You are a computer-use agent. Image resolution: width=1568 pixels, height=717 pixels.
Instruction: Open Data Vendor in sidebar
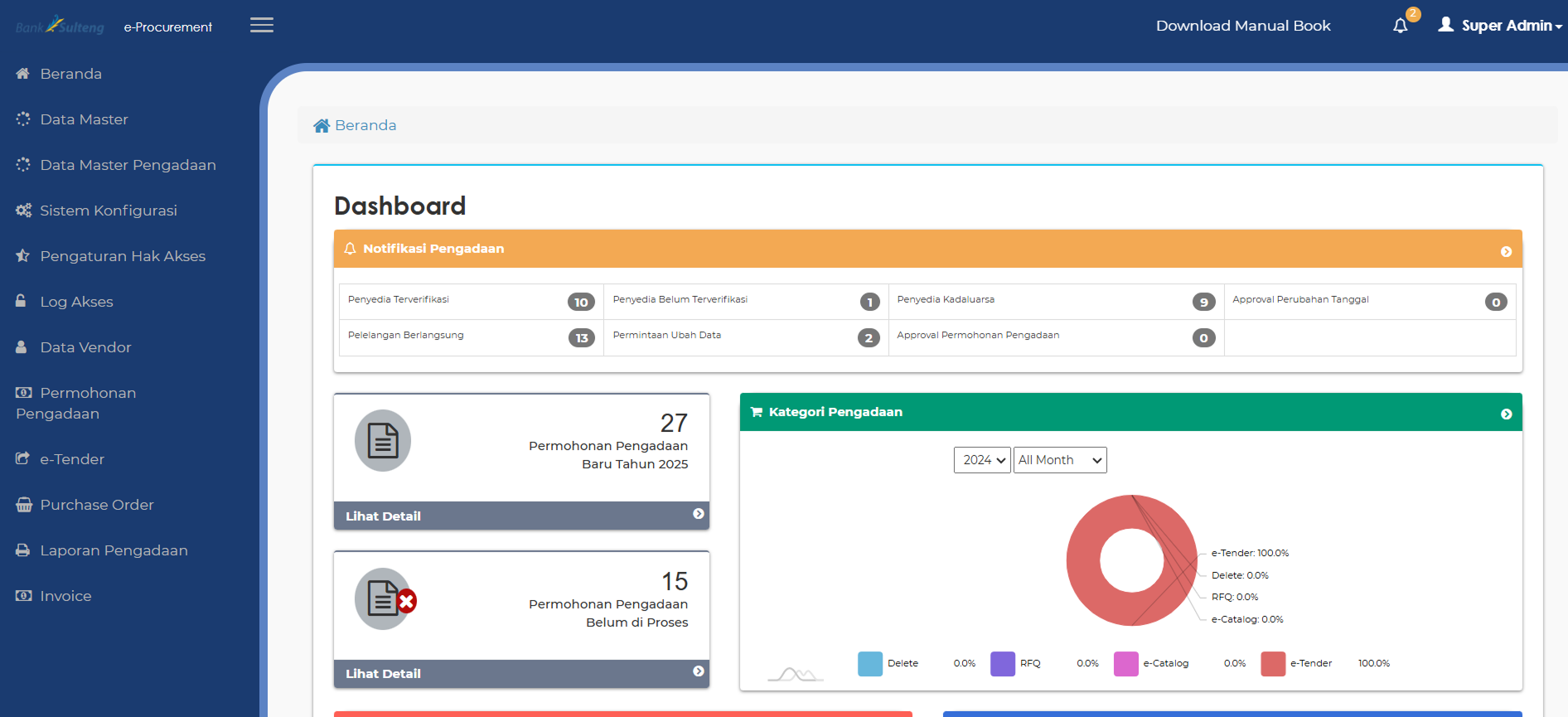tap(85, 347)
